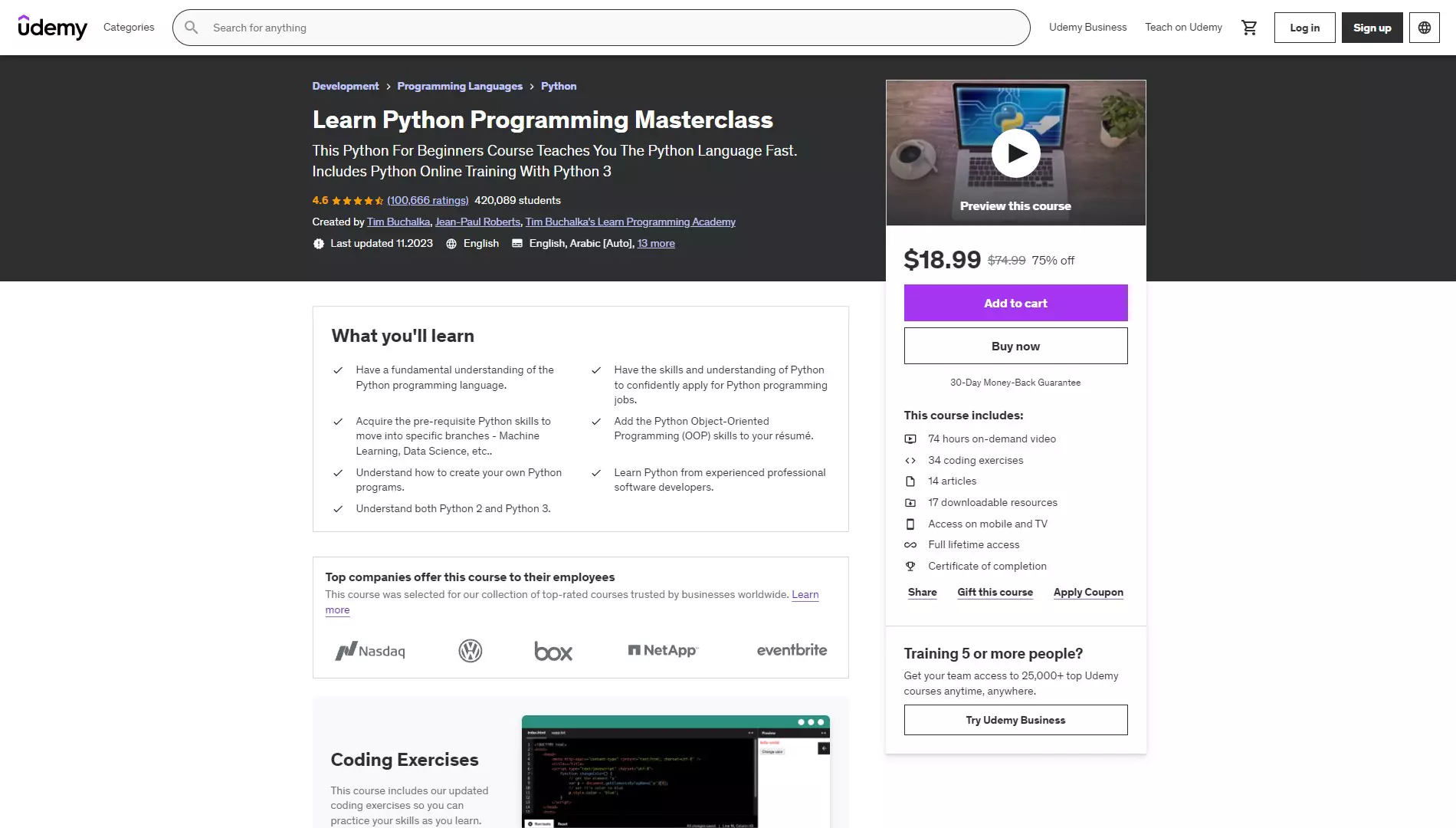1456x828 pixels.
Task: Click the mobile access icon
Action: pos(910,524)
